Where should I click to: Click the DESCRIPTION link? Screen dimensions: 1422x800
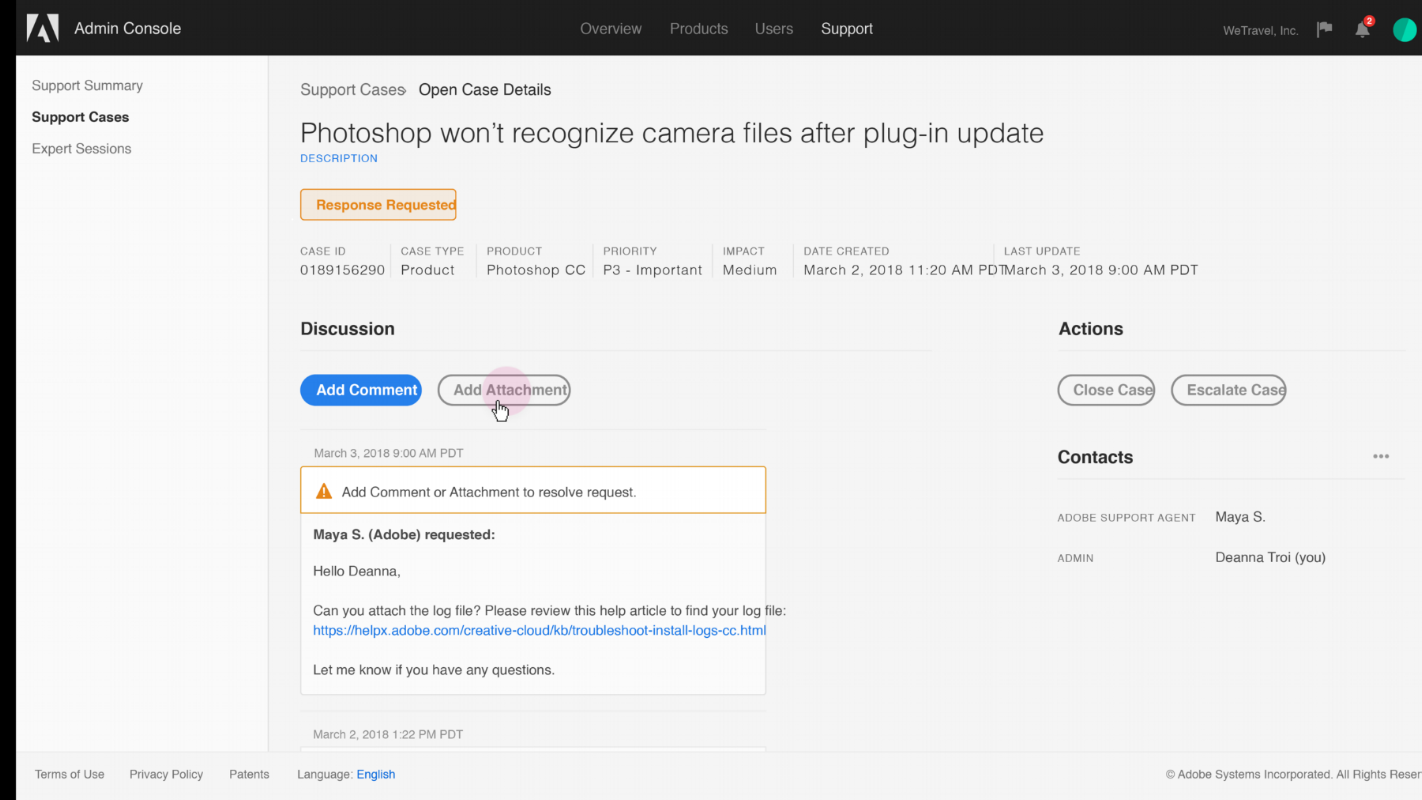(339, 158)
